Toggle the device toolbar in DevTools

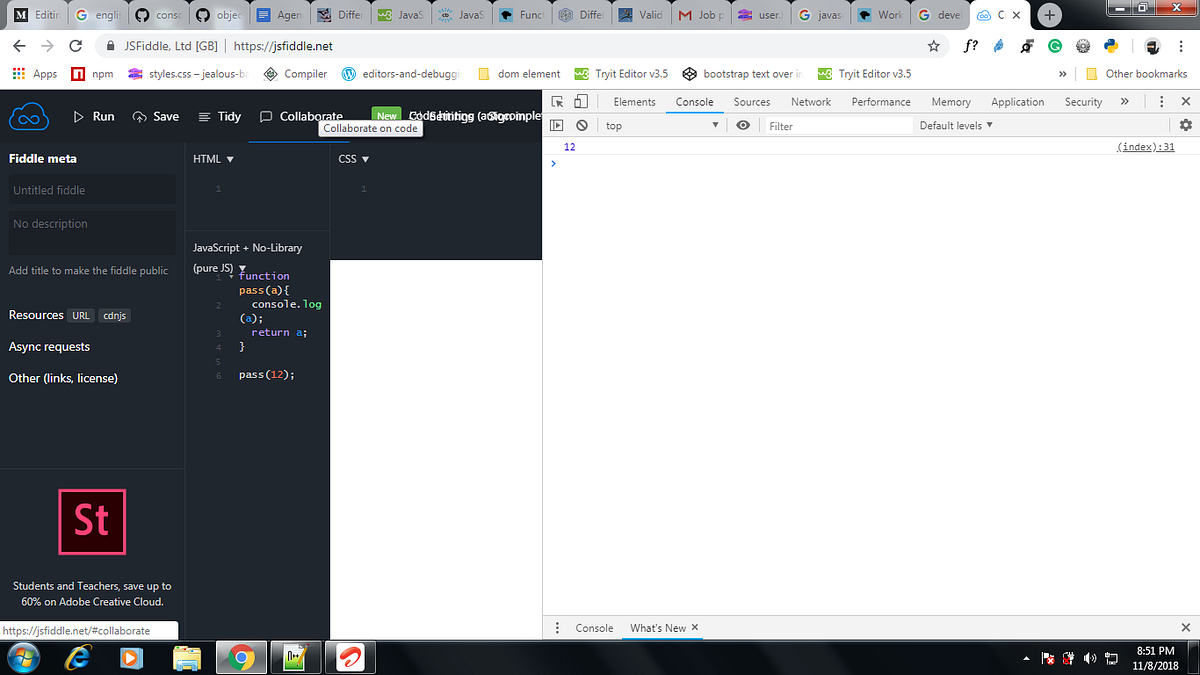coord(580,101)
